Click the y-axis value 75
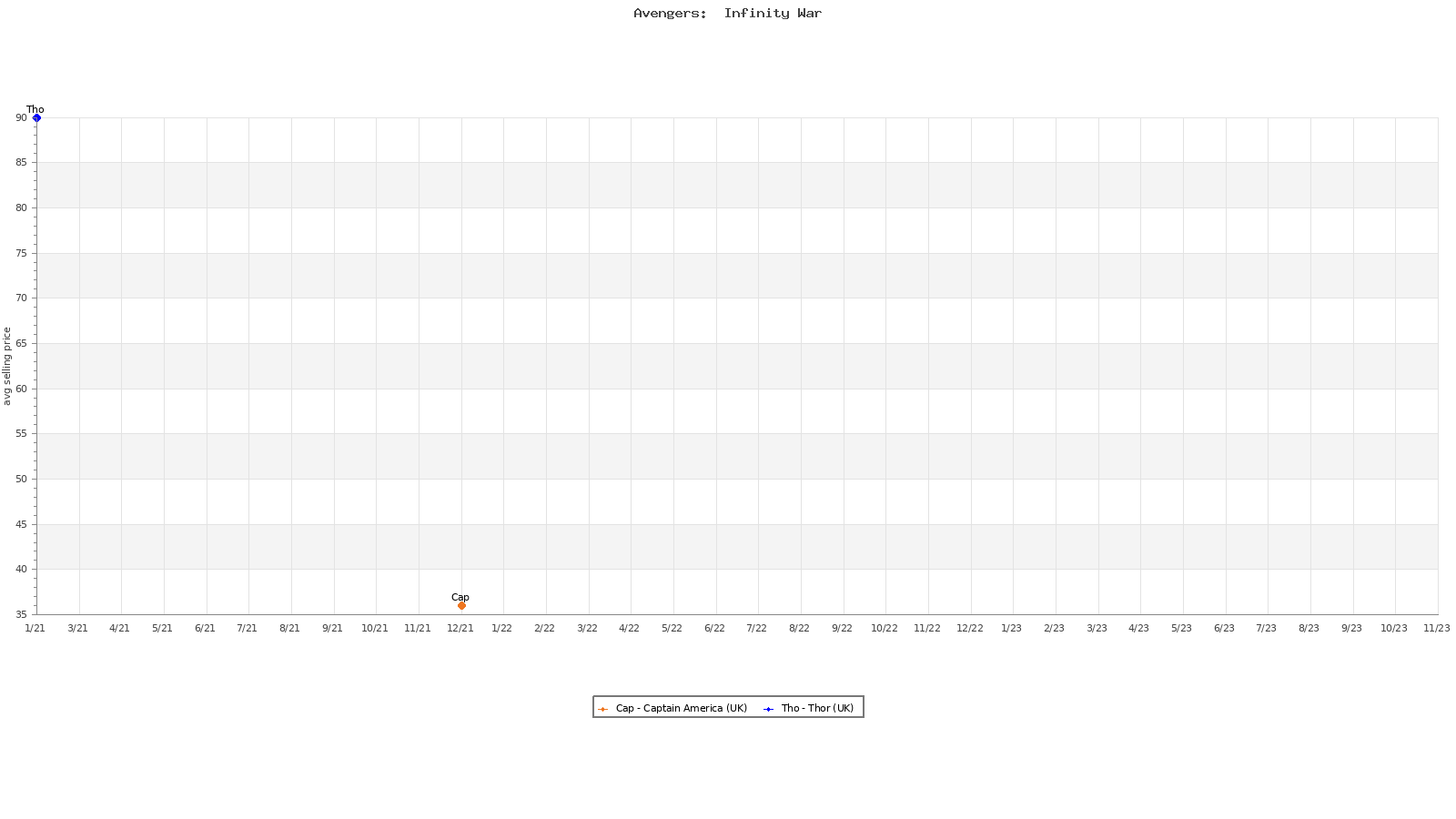This screenshot has width=1456, height=819. coord(21,253)
